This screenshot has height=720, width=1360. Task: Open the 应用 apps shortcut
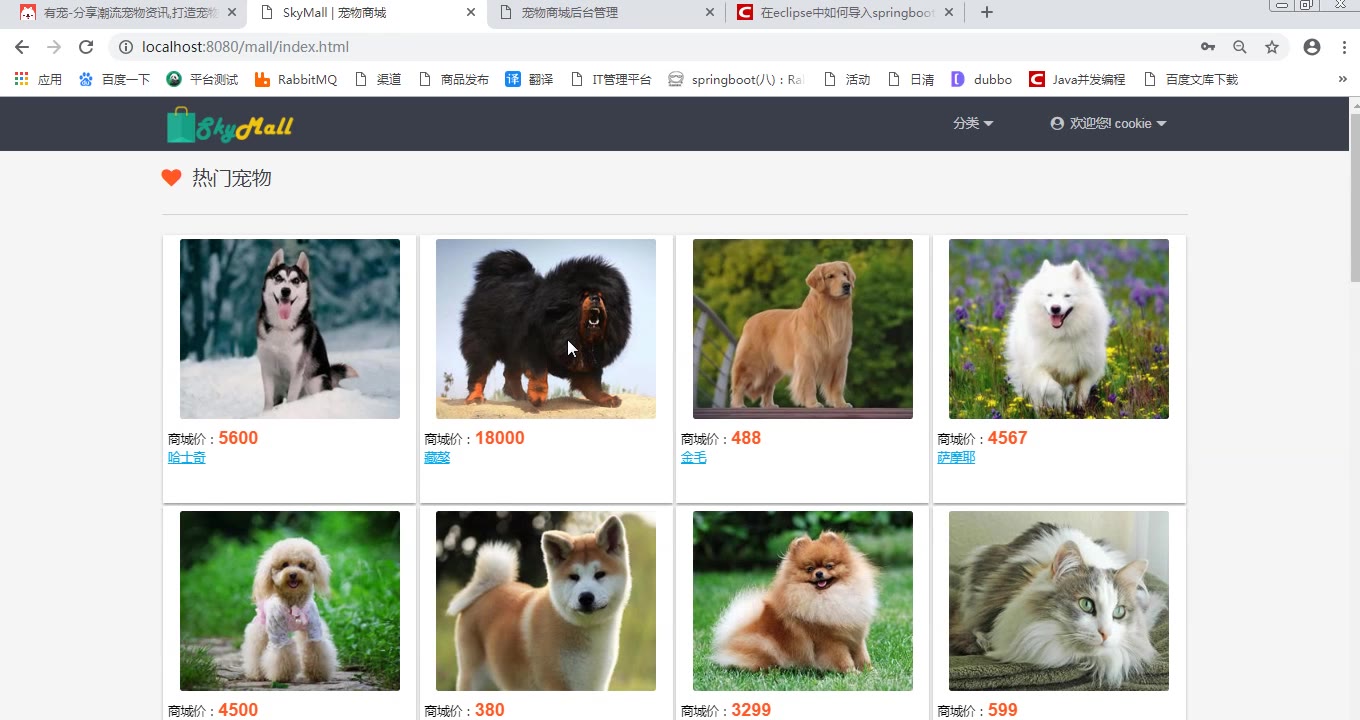(x=38, y=79)
